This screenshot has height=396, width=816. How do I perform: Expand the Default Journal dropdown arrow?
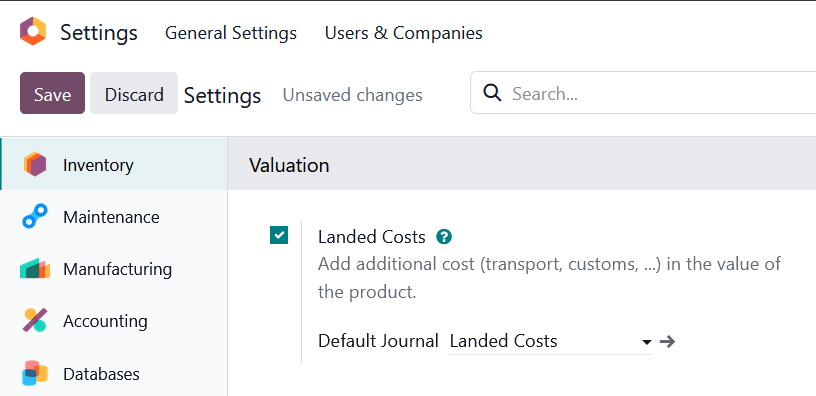(647, 342)
